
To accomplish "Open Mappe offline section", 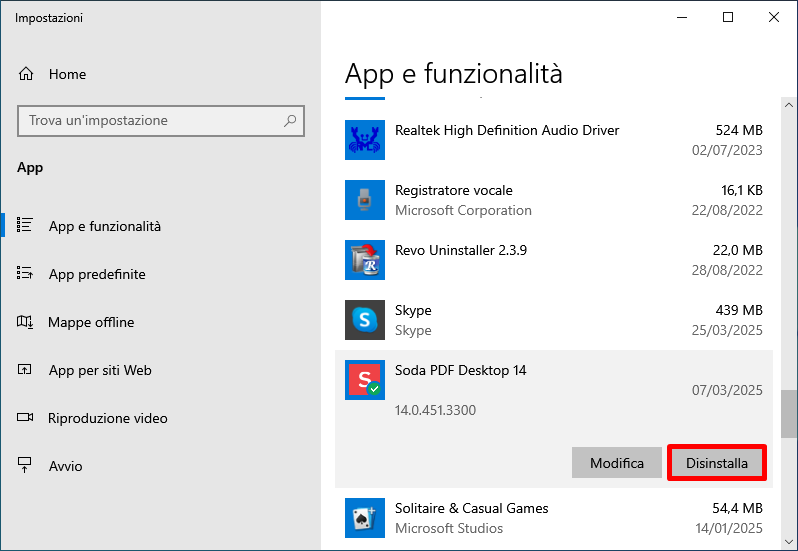I will click(90, 322).
